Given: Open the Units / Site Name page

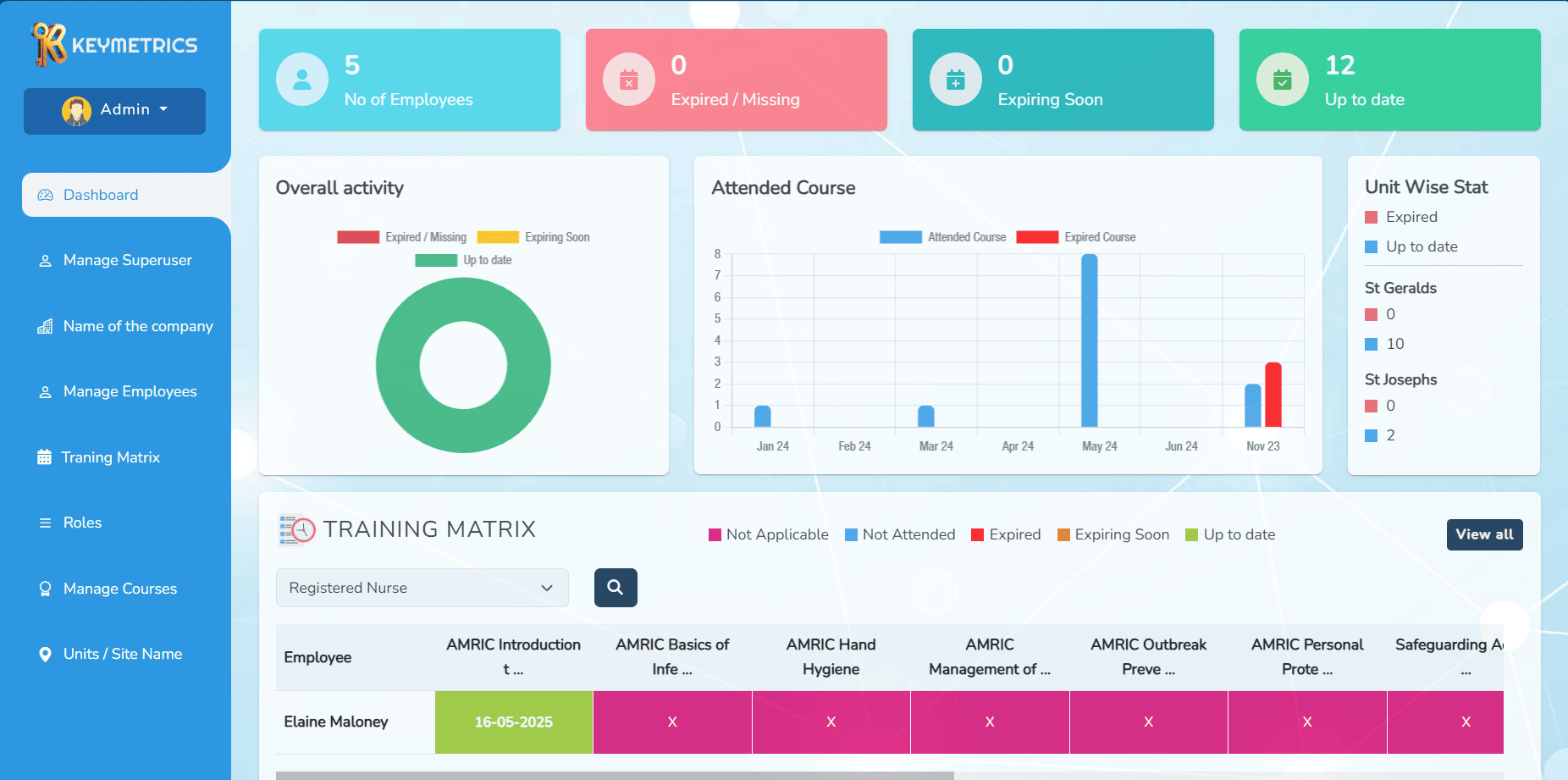Looking at the screenshot, I should (x=122, y=654).
